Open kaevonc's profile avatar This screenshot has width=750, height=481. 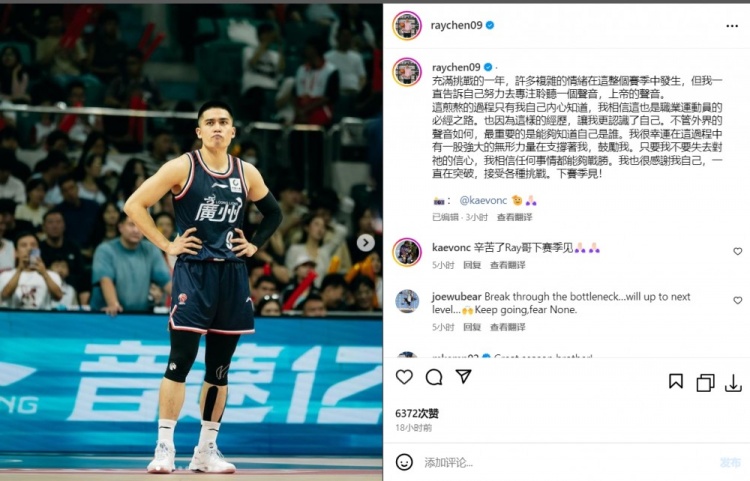tap(407, 252)
